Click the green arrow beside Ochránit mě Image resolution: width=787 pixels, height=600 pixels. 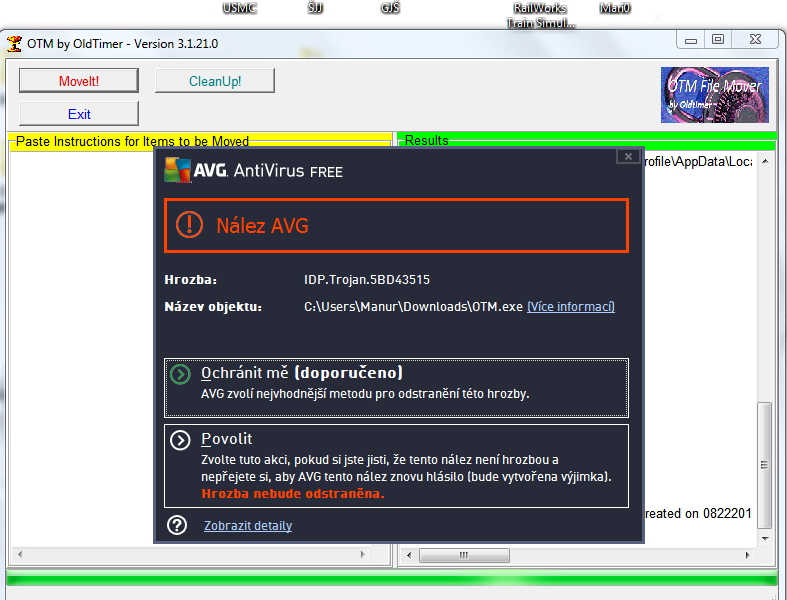click(x=180, y=374)
